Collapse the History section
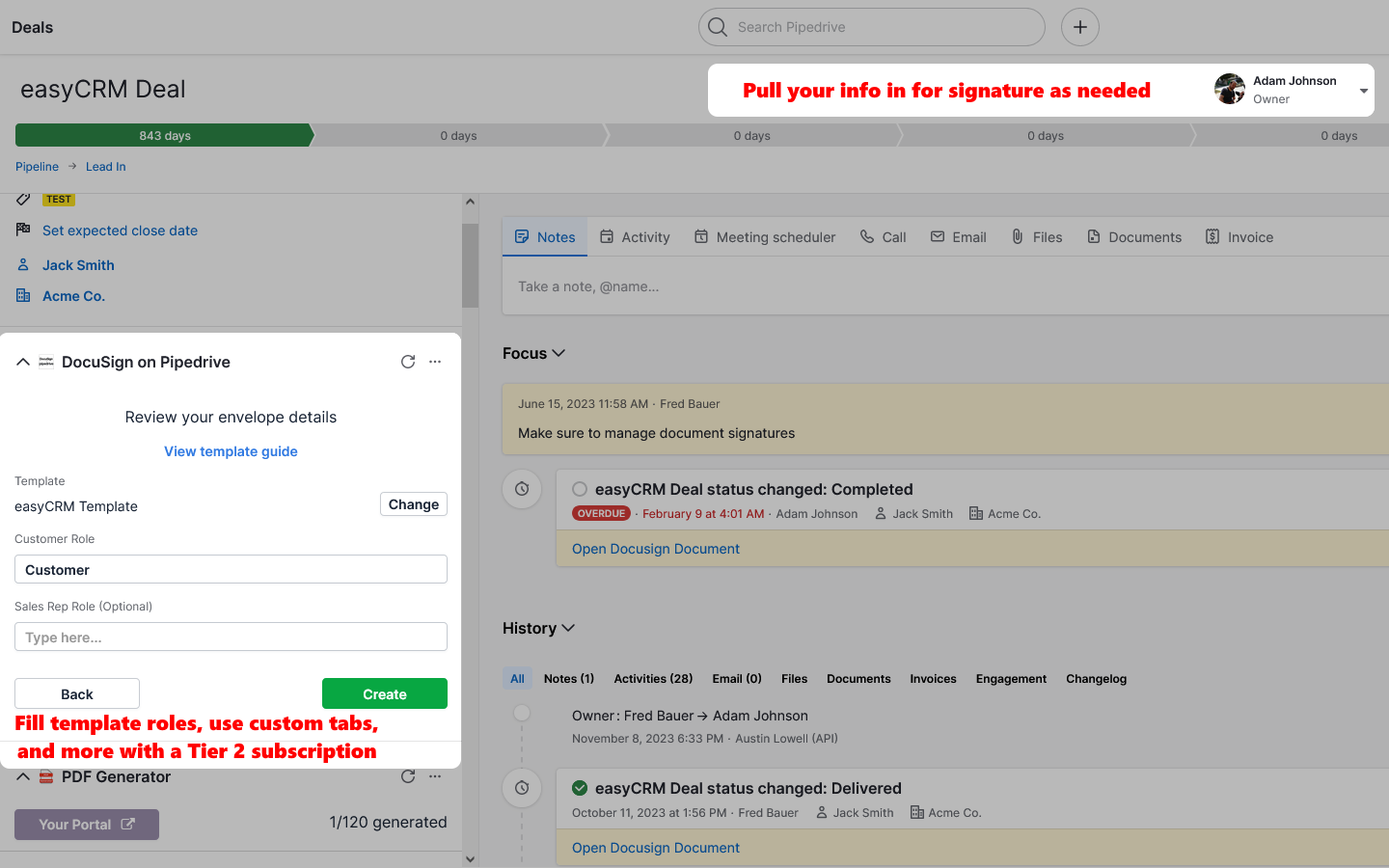The width and height of the screenshot is (1389, 868). coord(568,628)
